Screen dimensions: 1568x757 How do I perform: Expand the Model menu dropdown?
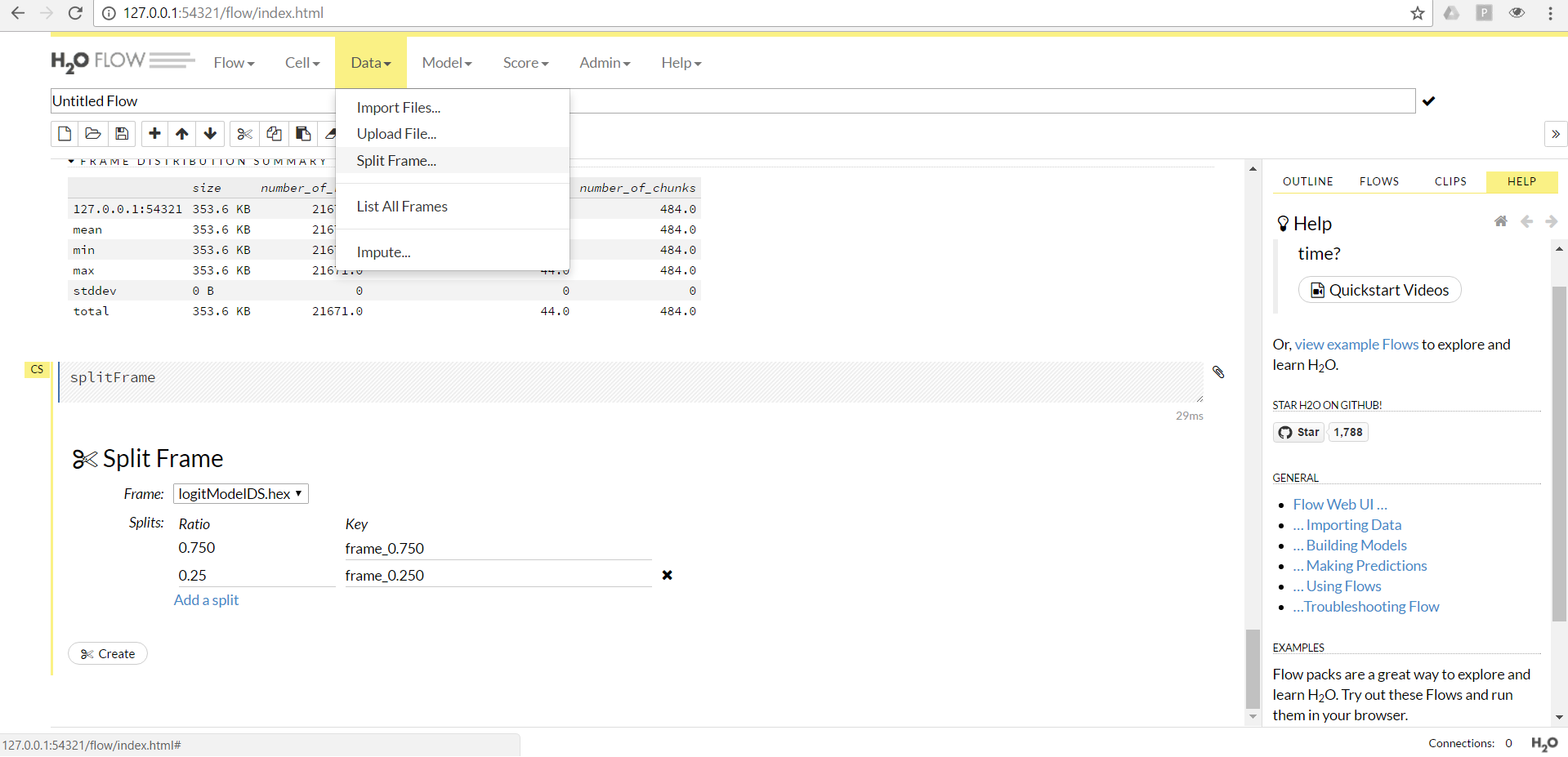pyautogui.click(x=446, y=63)
